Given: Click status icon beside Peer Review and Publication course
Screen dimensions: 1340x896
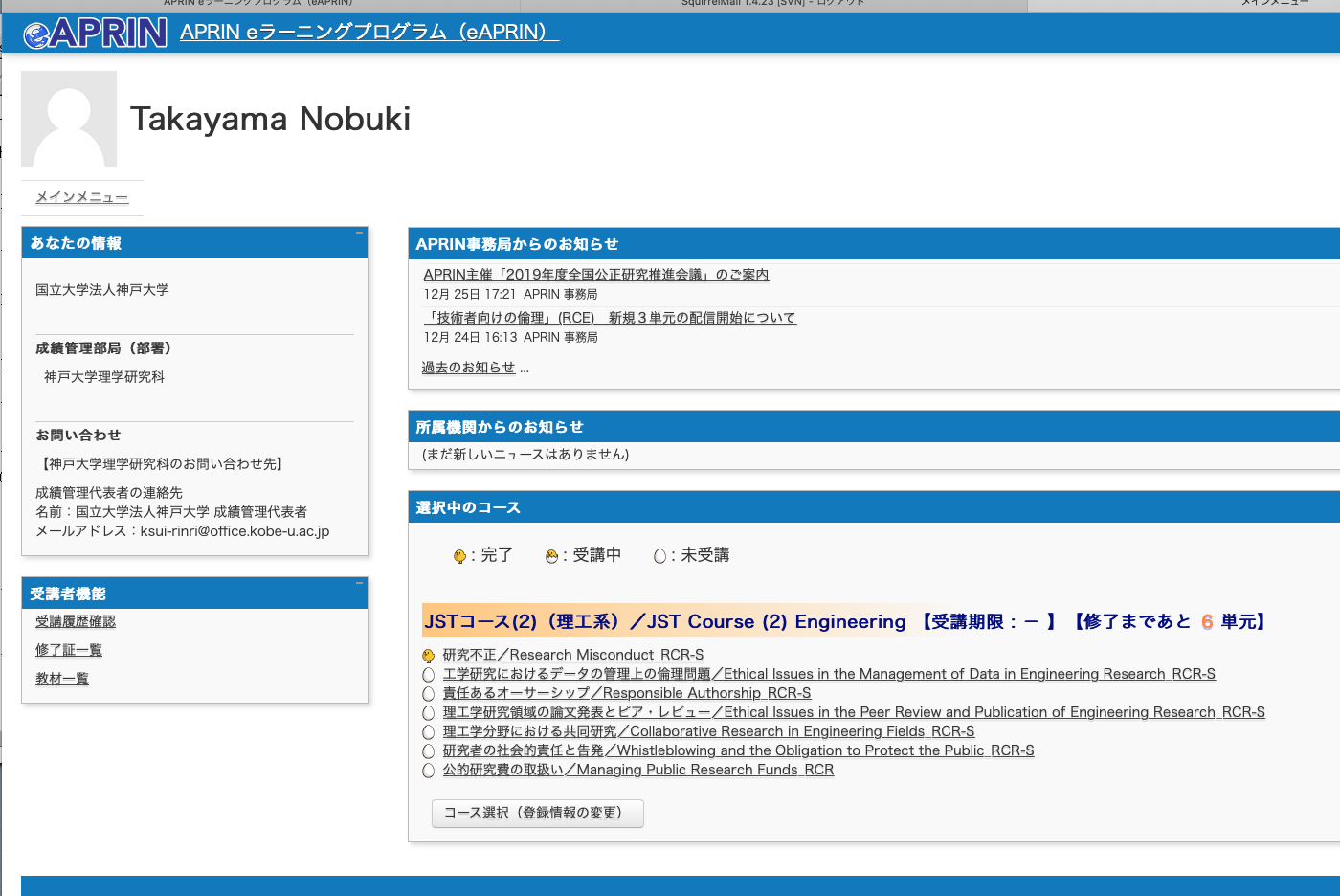Looking at the screenshot, I should pos(428,713).
